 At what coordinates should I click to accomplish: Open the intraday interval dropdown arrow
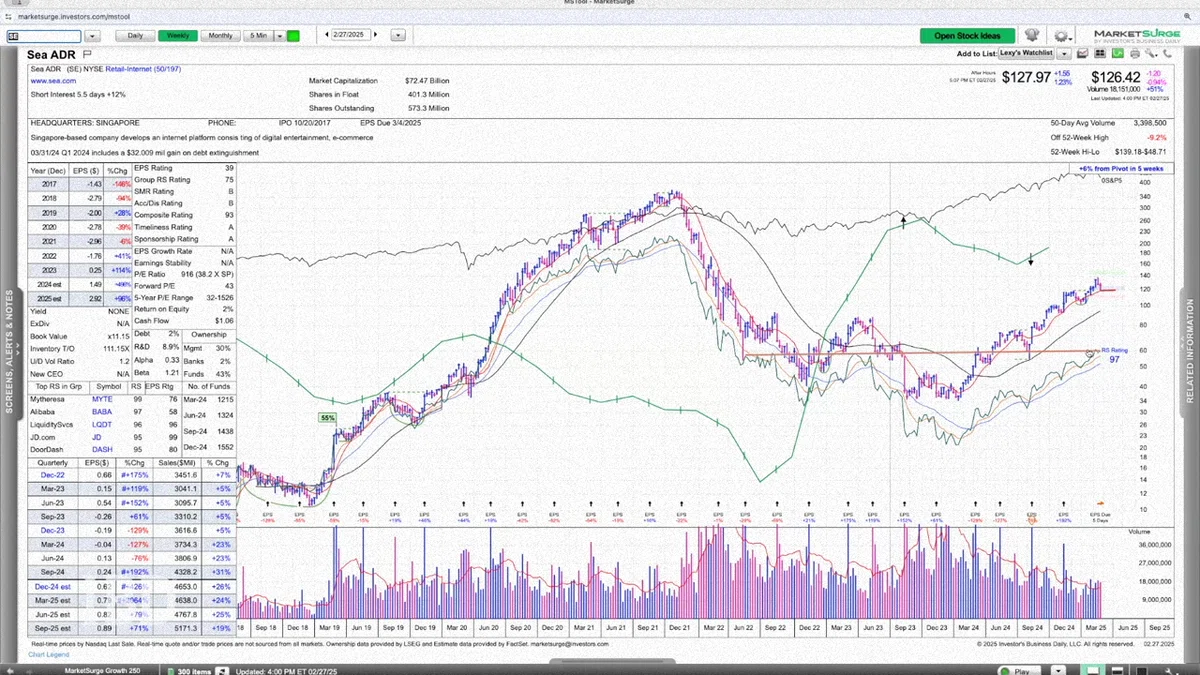coord(278,35)
